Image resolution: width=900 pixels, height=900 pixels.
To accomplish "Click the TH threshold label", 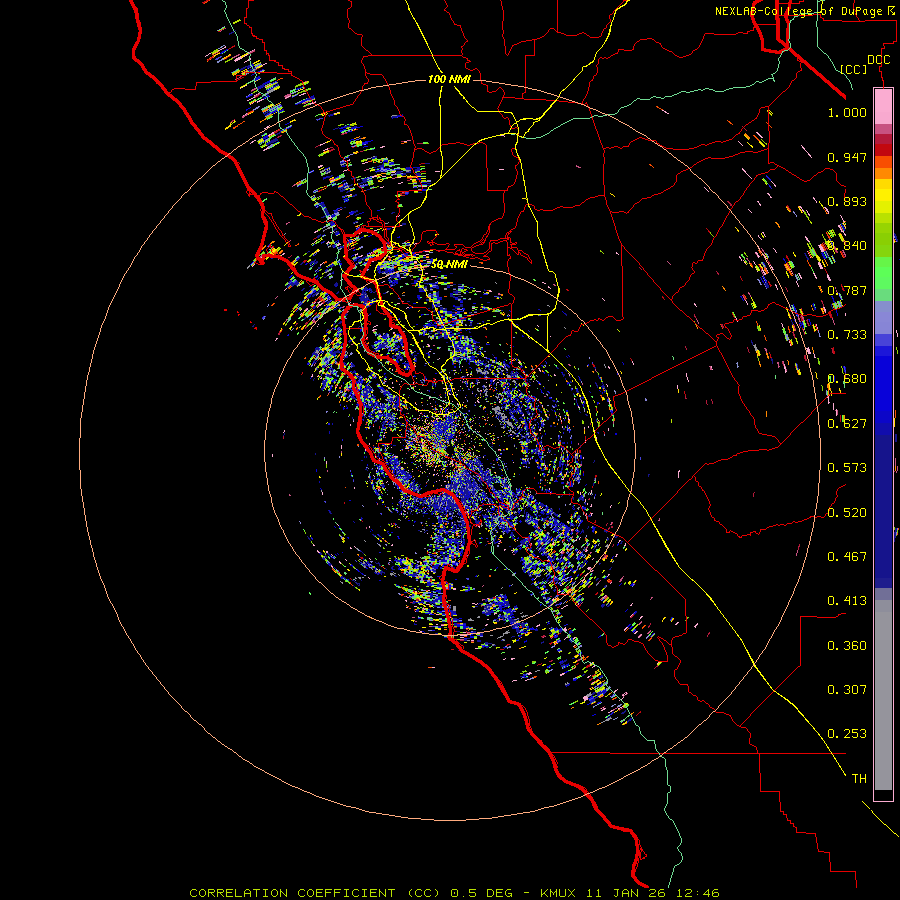I will coord(859,779).
